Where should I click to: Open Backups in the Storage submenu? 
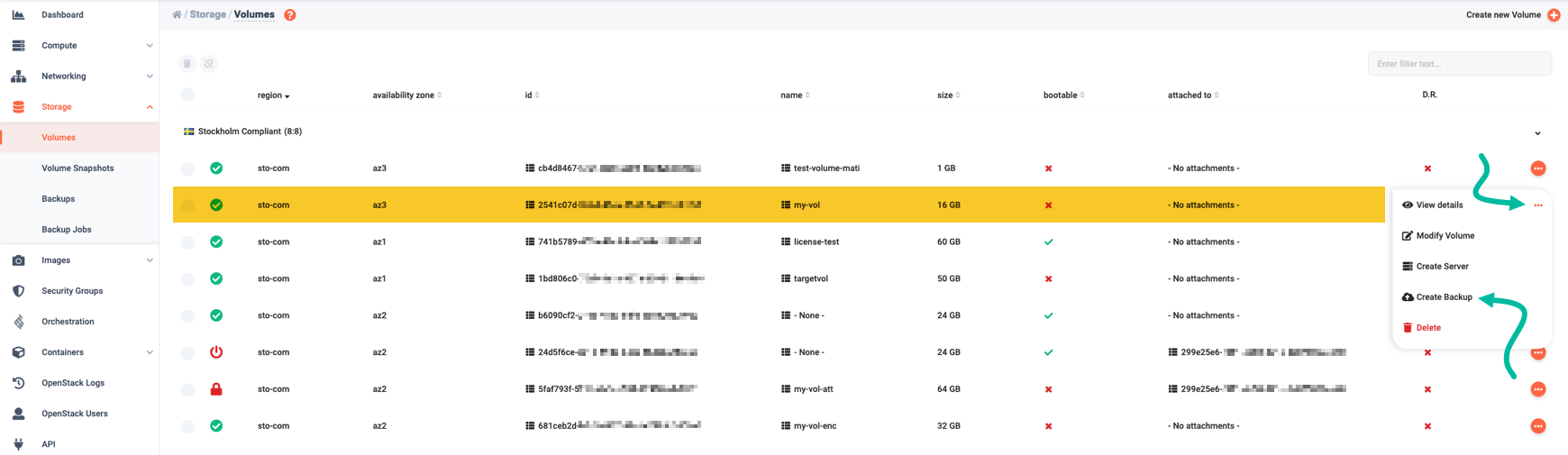click(58, 199)
